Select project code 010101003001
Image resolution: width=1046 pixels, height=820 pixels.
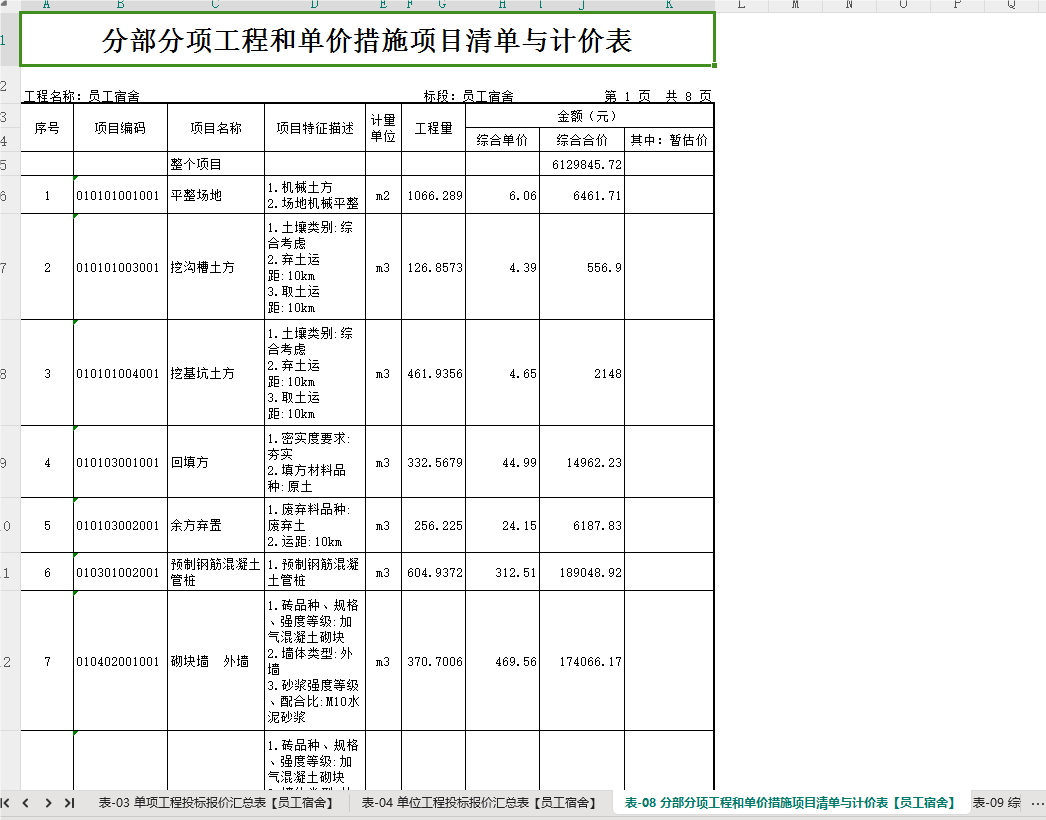click(120, 268)
